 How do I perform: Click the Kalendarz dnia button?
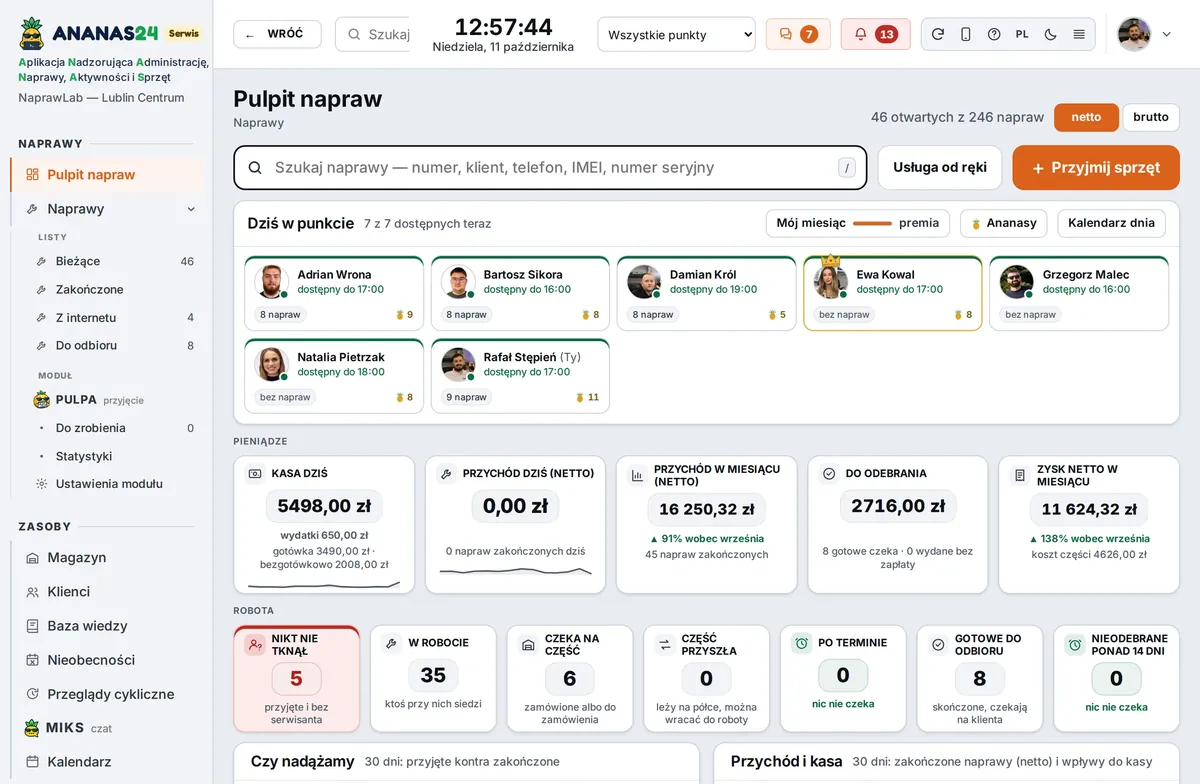[1112, 223]
